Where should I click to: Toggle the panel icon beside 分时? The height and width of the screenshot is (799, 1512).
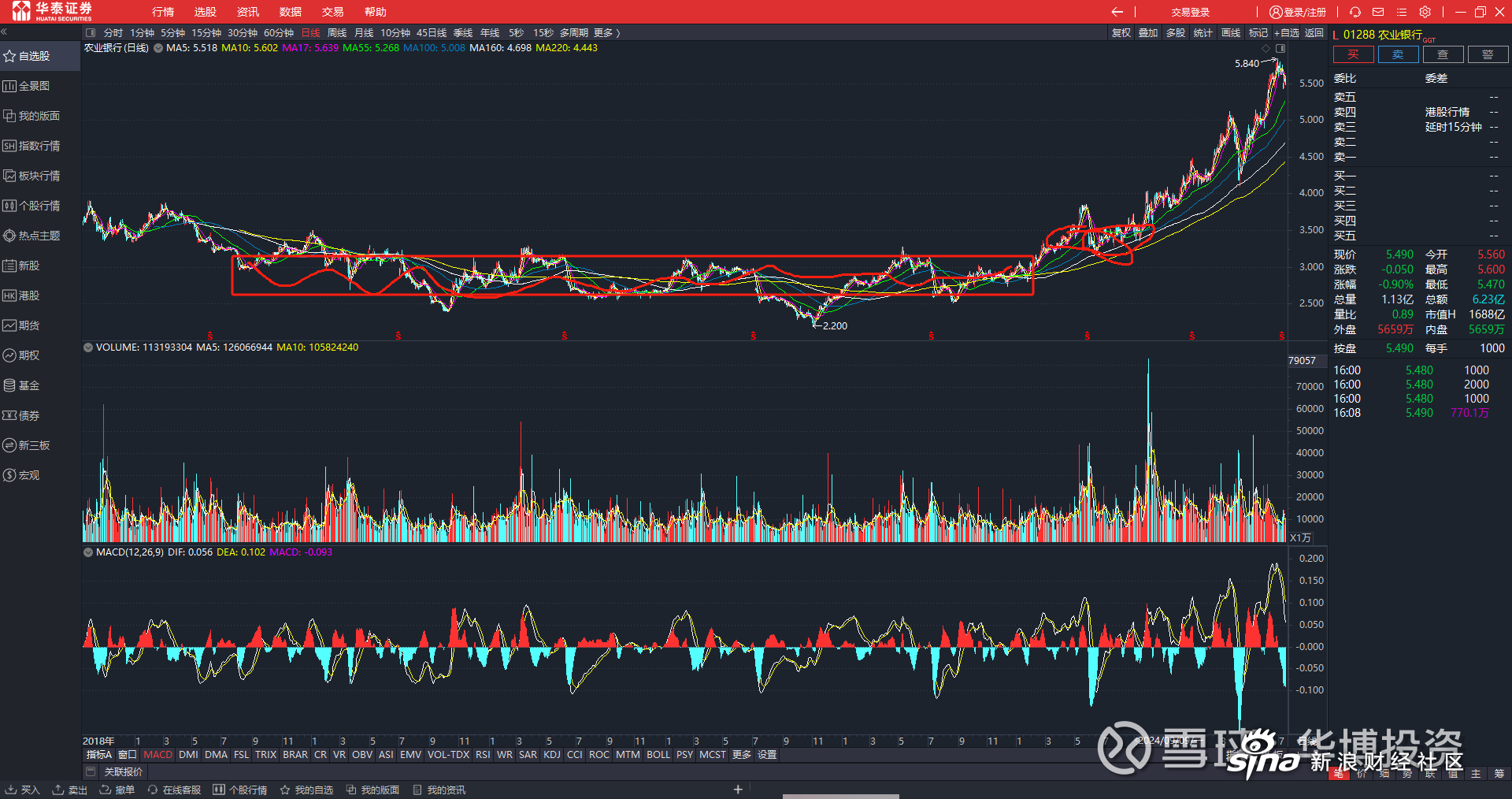[91, 33]
